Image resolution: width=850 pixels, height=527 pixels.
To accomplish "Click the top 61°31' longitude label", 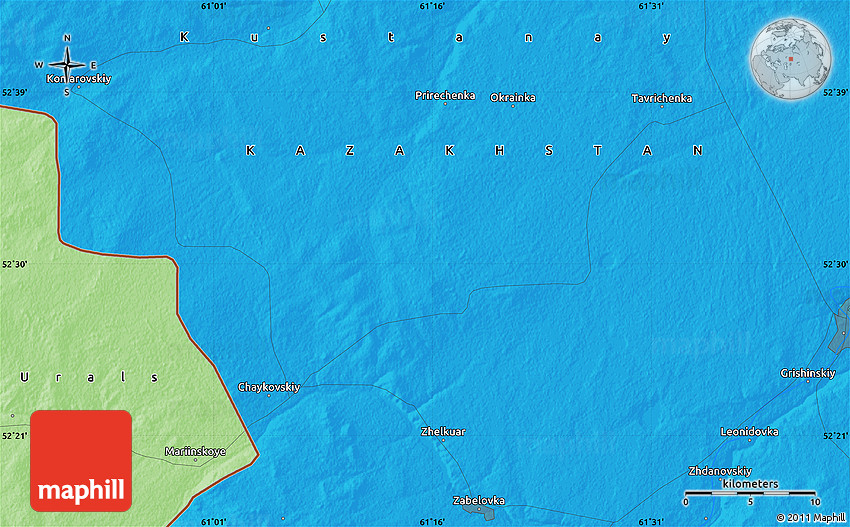I will [651, 6].
